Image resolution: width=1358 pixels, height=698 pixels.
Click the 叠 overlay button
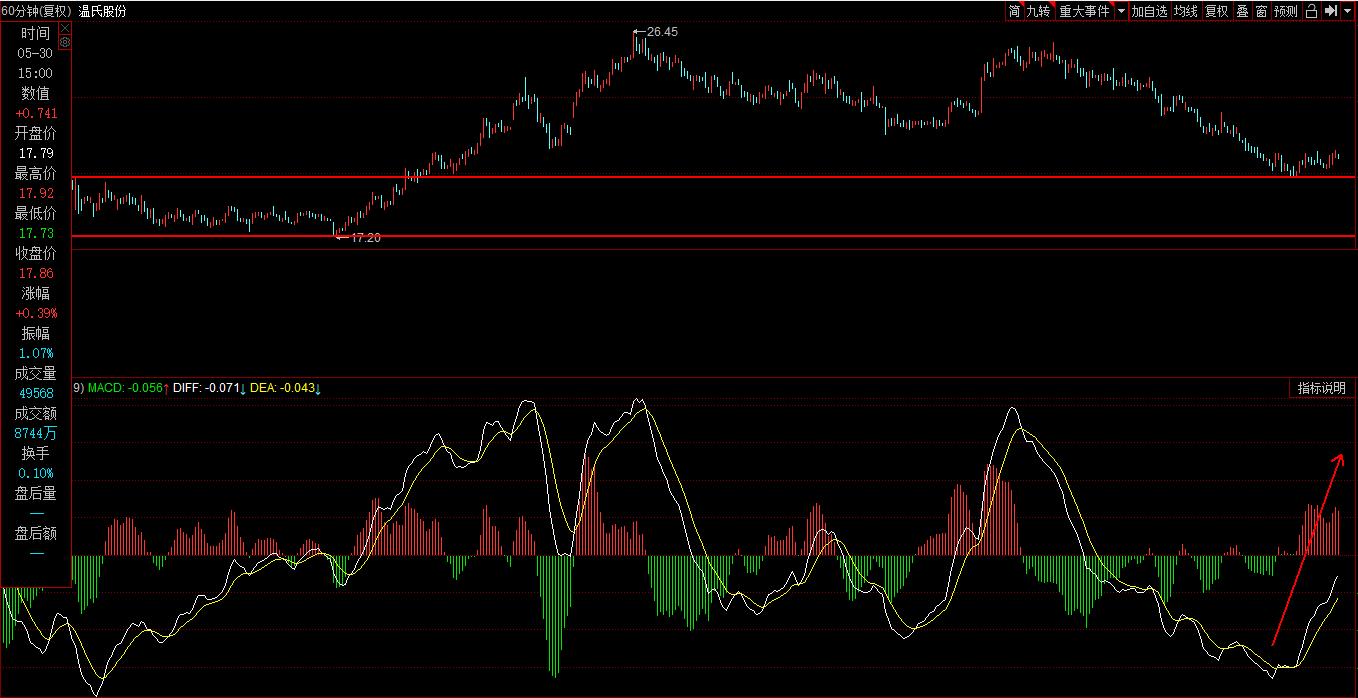point(1242,11)
